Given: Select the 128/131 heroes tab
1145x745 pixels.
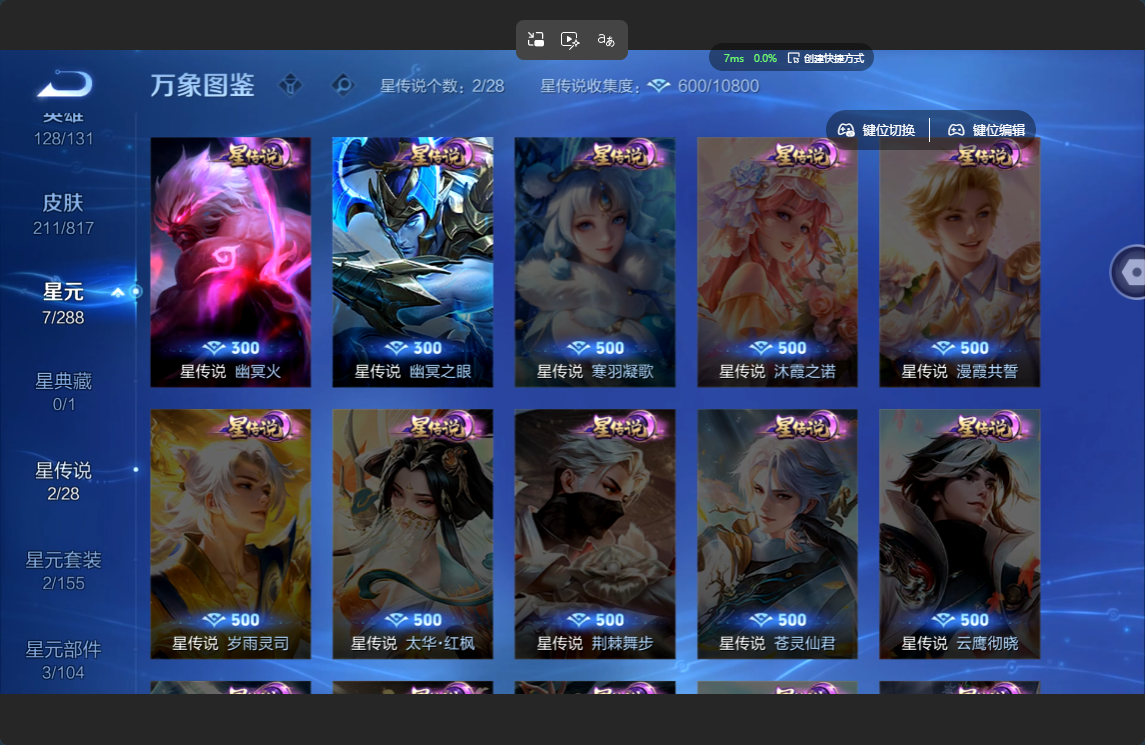Looking at the screenshot, I should [x=64, y=130].
